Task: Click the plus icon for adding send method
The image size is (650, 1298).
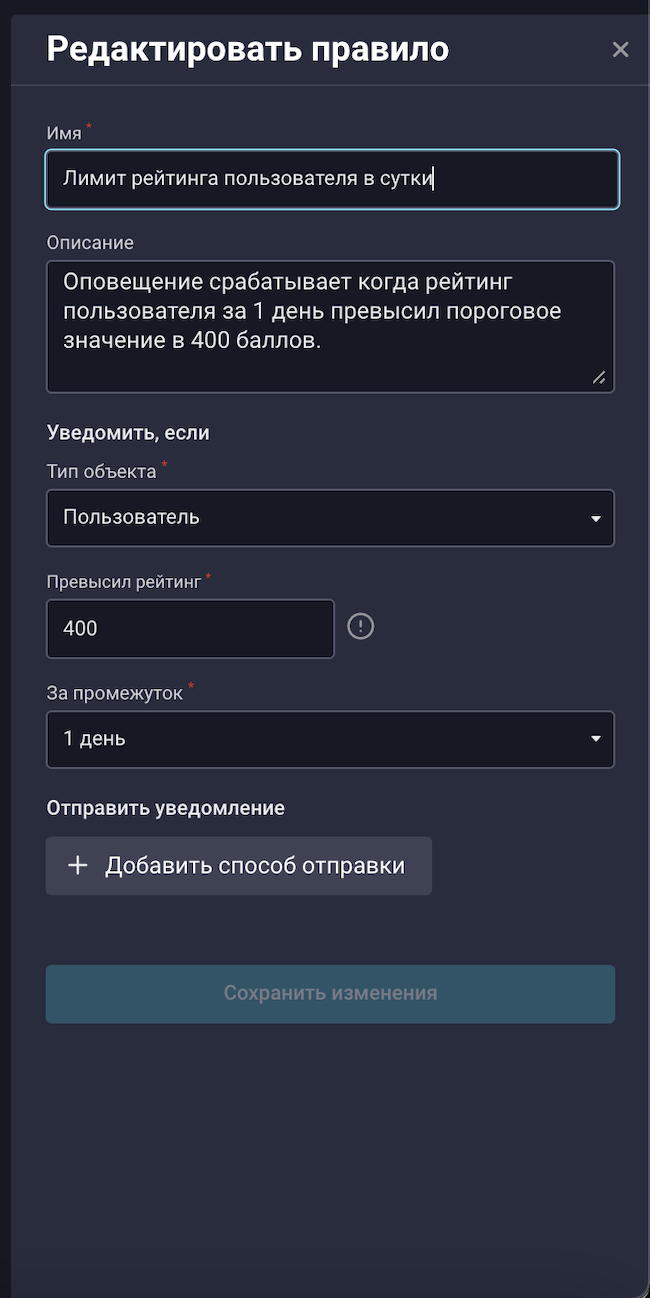Action: [x=78, y=866]
